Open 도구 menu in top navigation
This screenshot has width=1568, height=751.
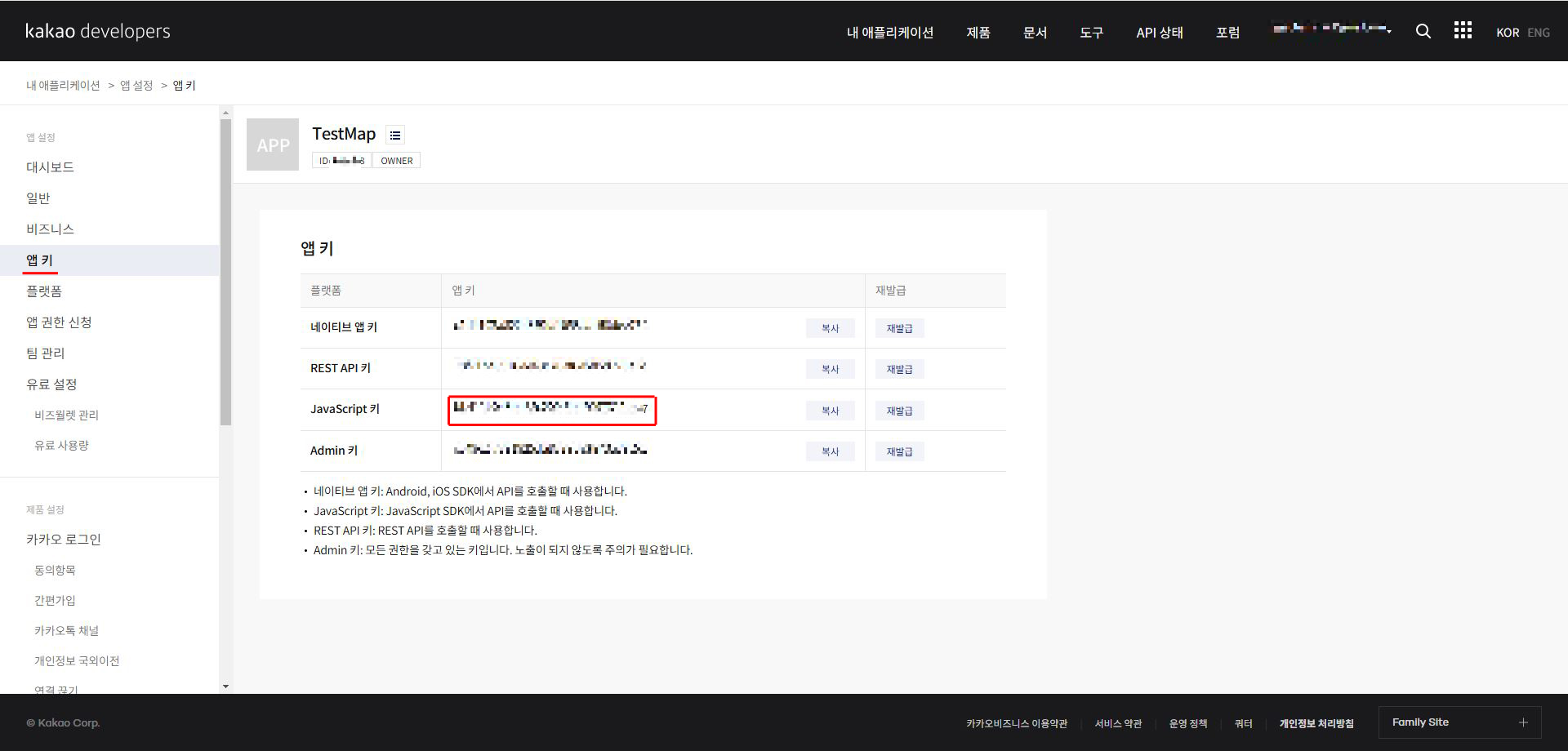[1091, 33]
